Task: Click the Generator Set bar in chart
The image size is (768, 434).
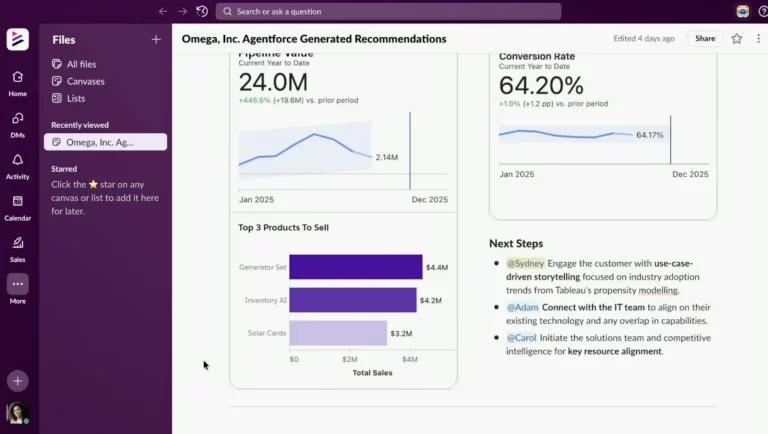Action: [x=356, y=267]
